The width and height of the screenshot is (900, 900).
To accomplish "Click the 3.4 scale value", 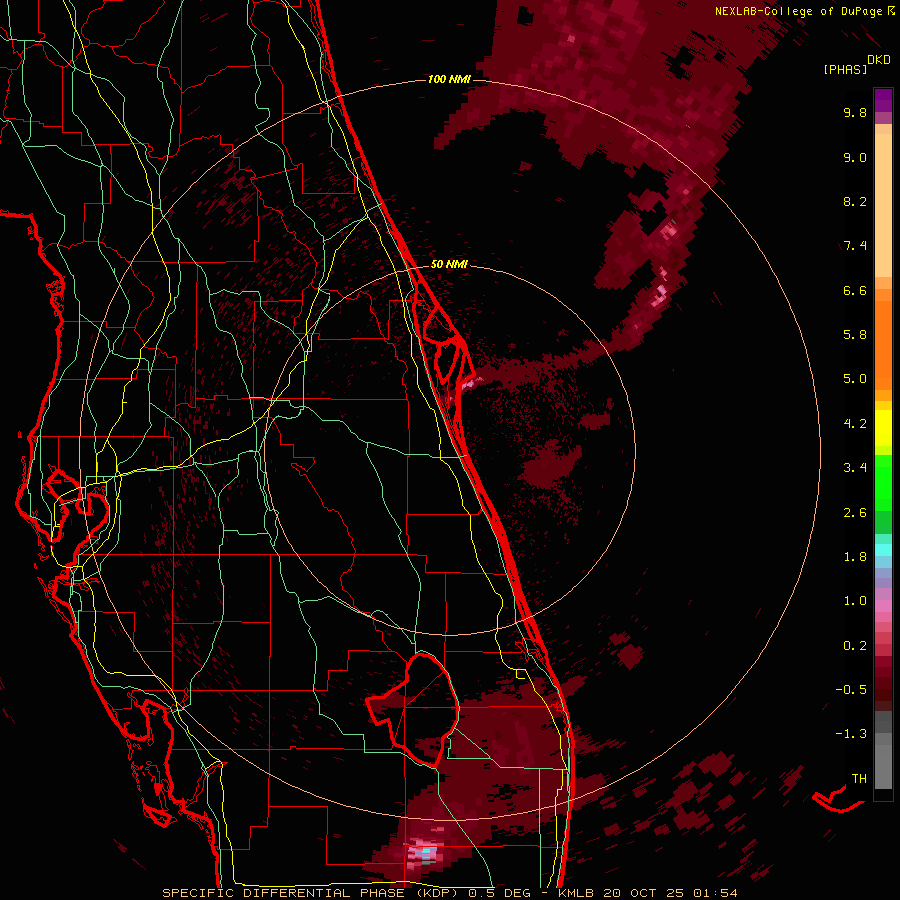I will click(x=855, y=468).
